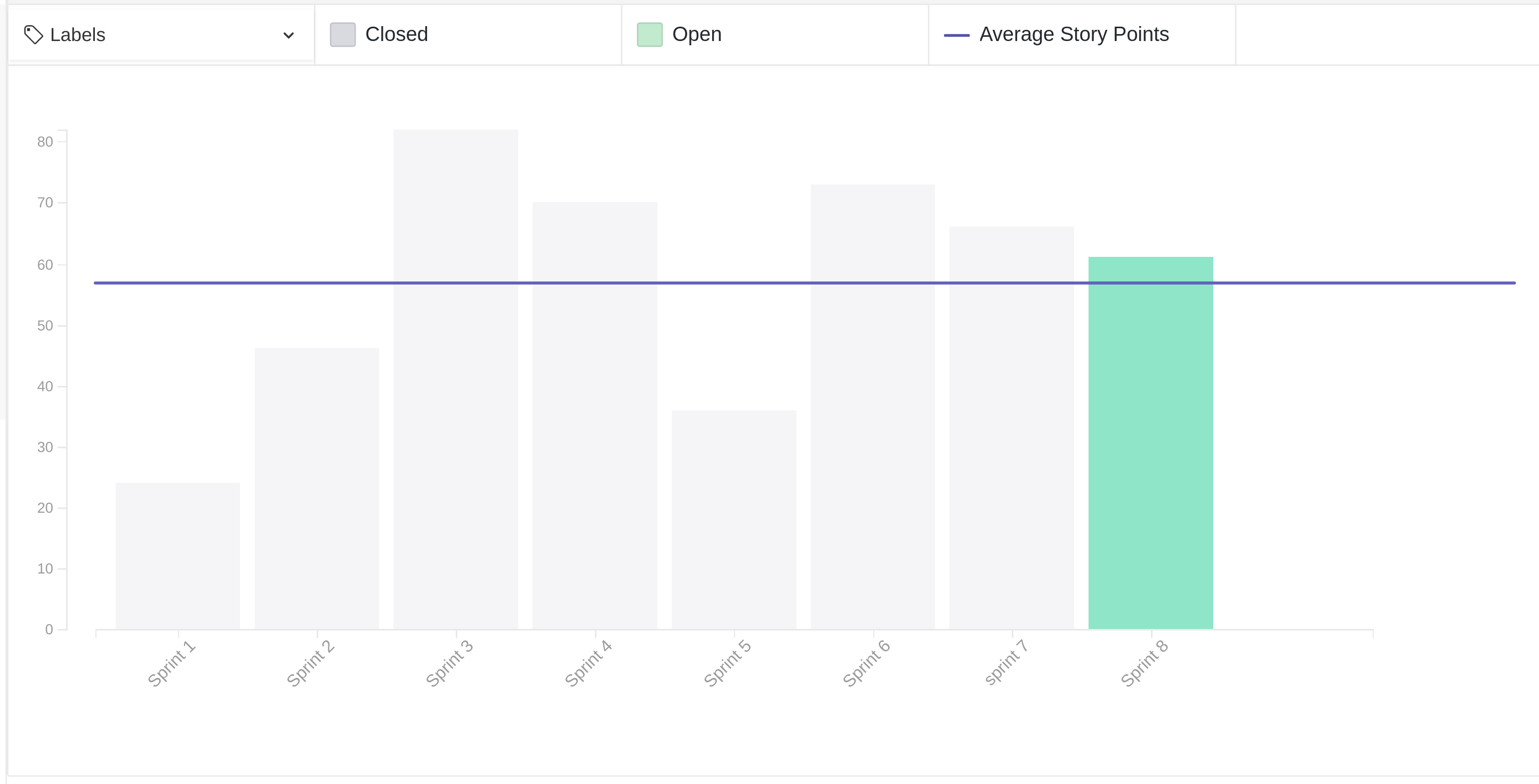Click the 'sprint 7' axis label
The image size is (1539, 784).
(1006, 663)
